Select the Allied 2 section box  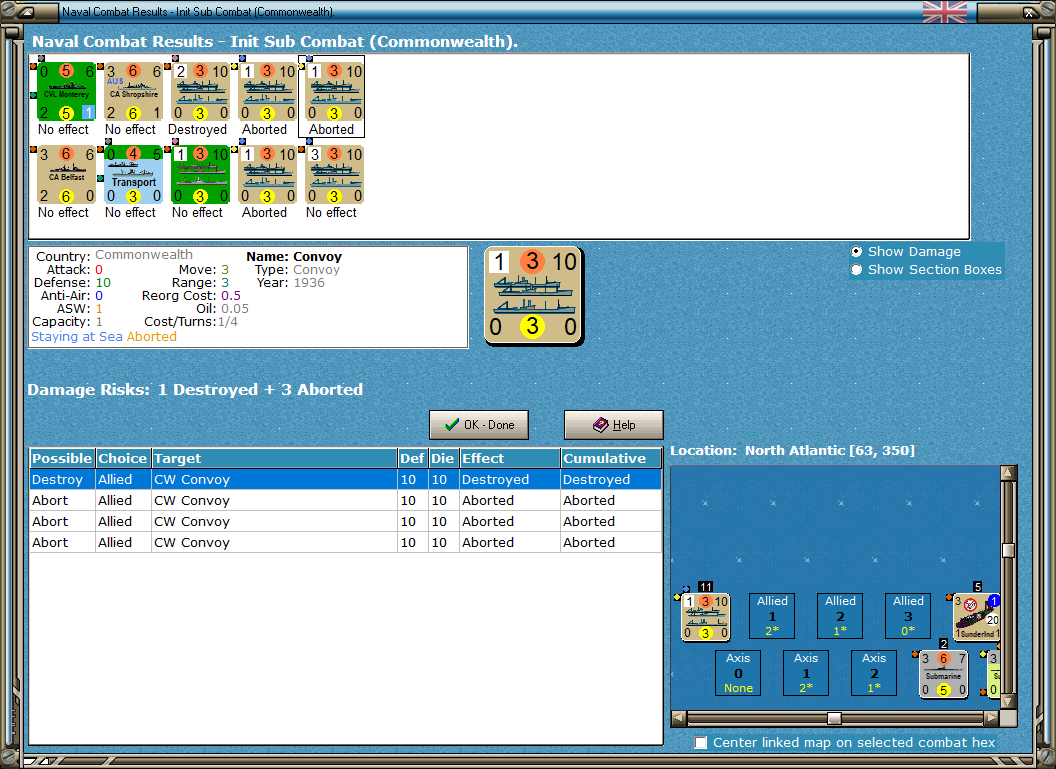(x=840, y=615)
